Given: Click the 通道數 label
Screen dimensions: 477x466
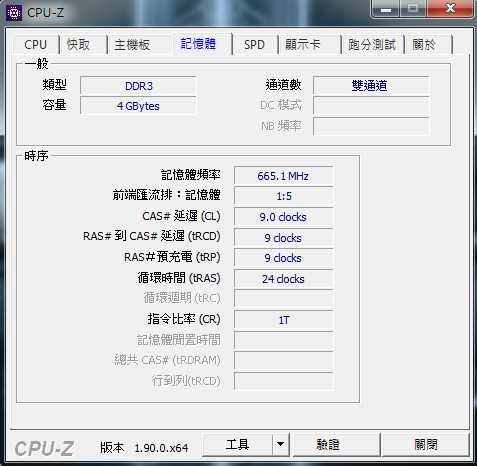Looking at the screenshot, I should (283, 85).
